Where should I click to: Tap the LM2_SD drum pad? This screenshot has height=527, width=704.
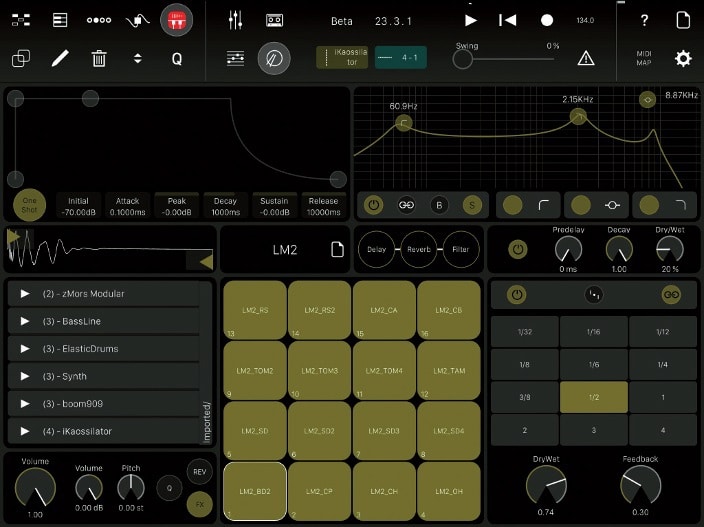pyautogui.click(x=255, y=431)
